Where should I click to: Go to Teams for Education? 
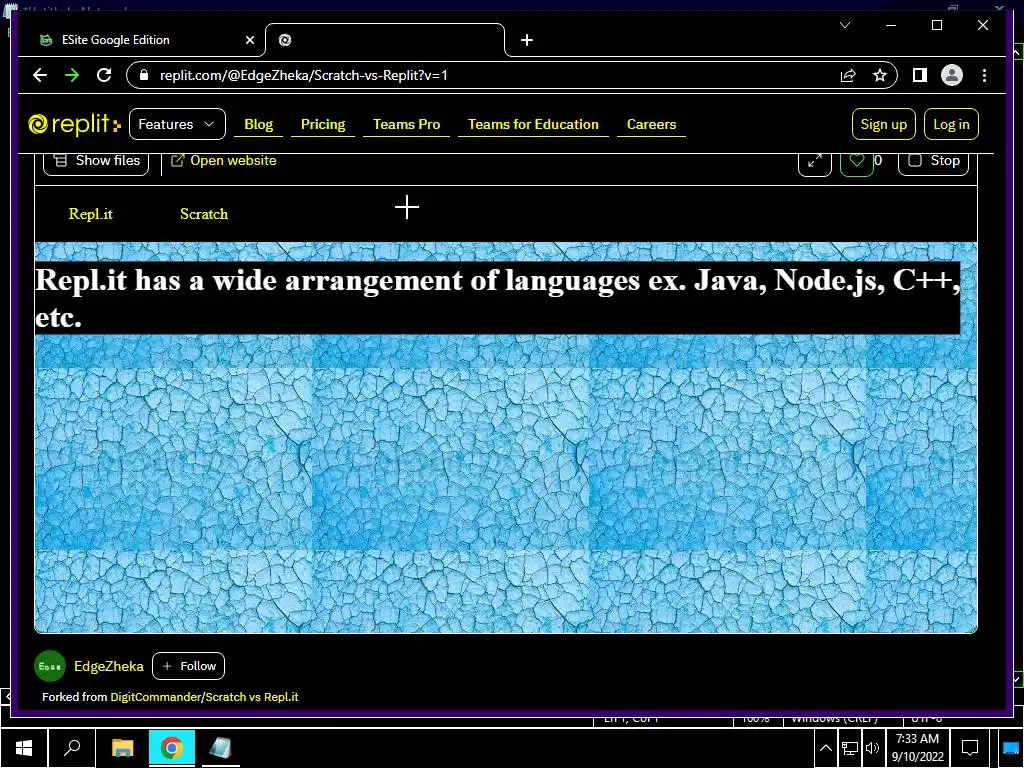[x=533, y=124]
